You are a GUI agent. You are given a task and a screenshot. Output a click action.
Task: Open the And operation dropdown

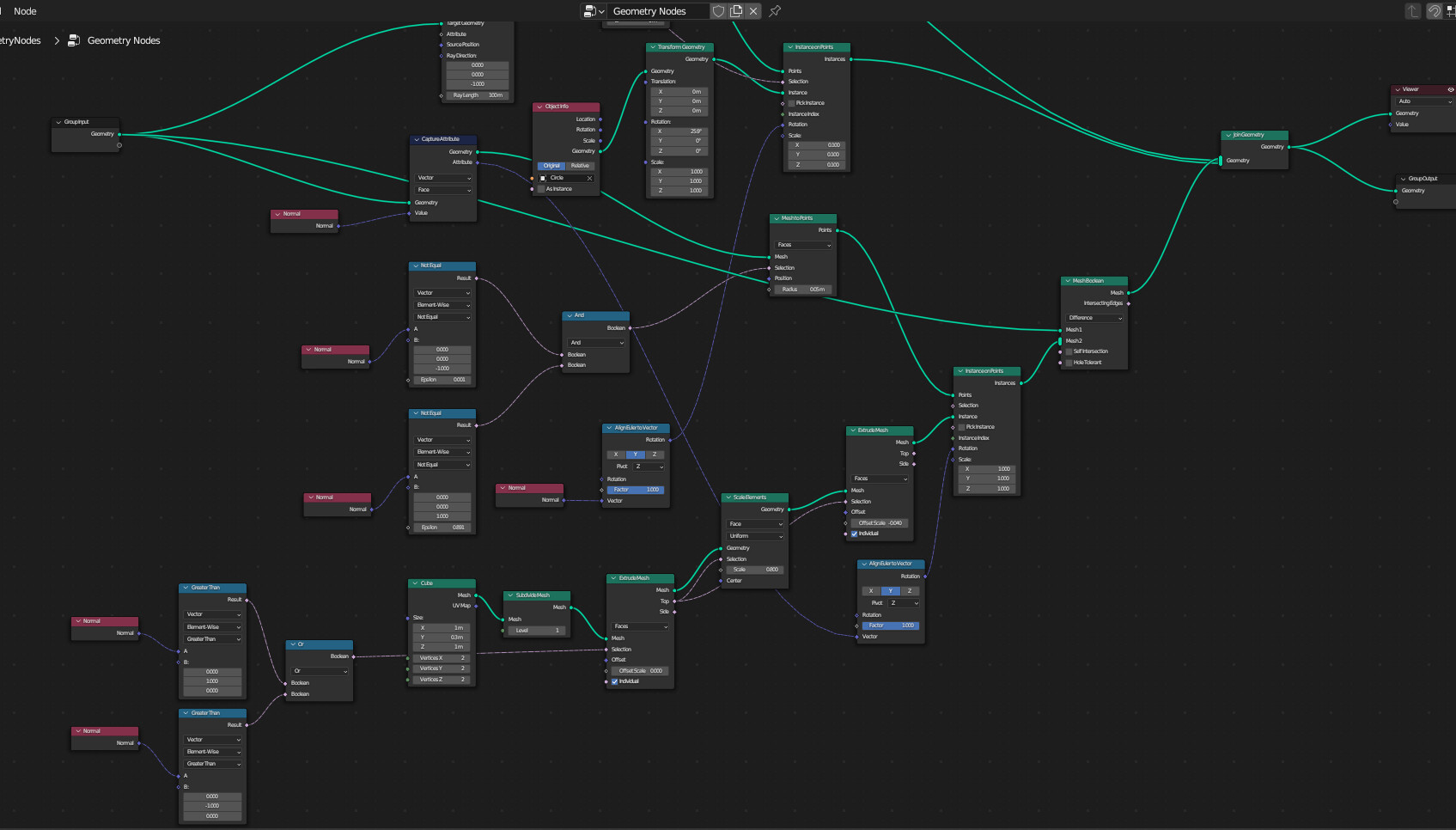(x=596, y=343)
